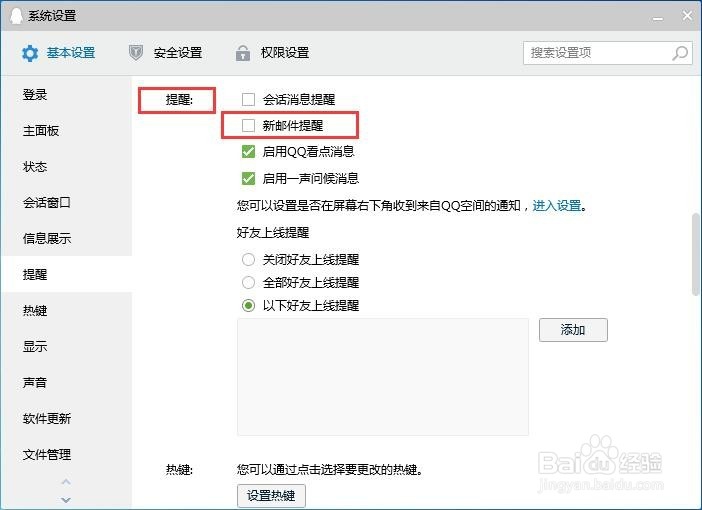The width and height of the screenshot is (702, 510).
Task: Open 软件更新 sidebar section
Action: (x=66, y=418)
